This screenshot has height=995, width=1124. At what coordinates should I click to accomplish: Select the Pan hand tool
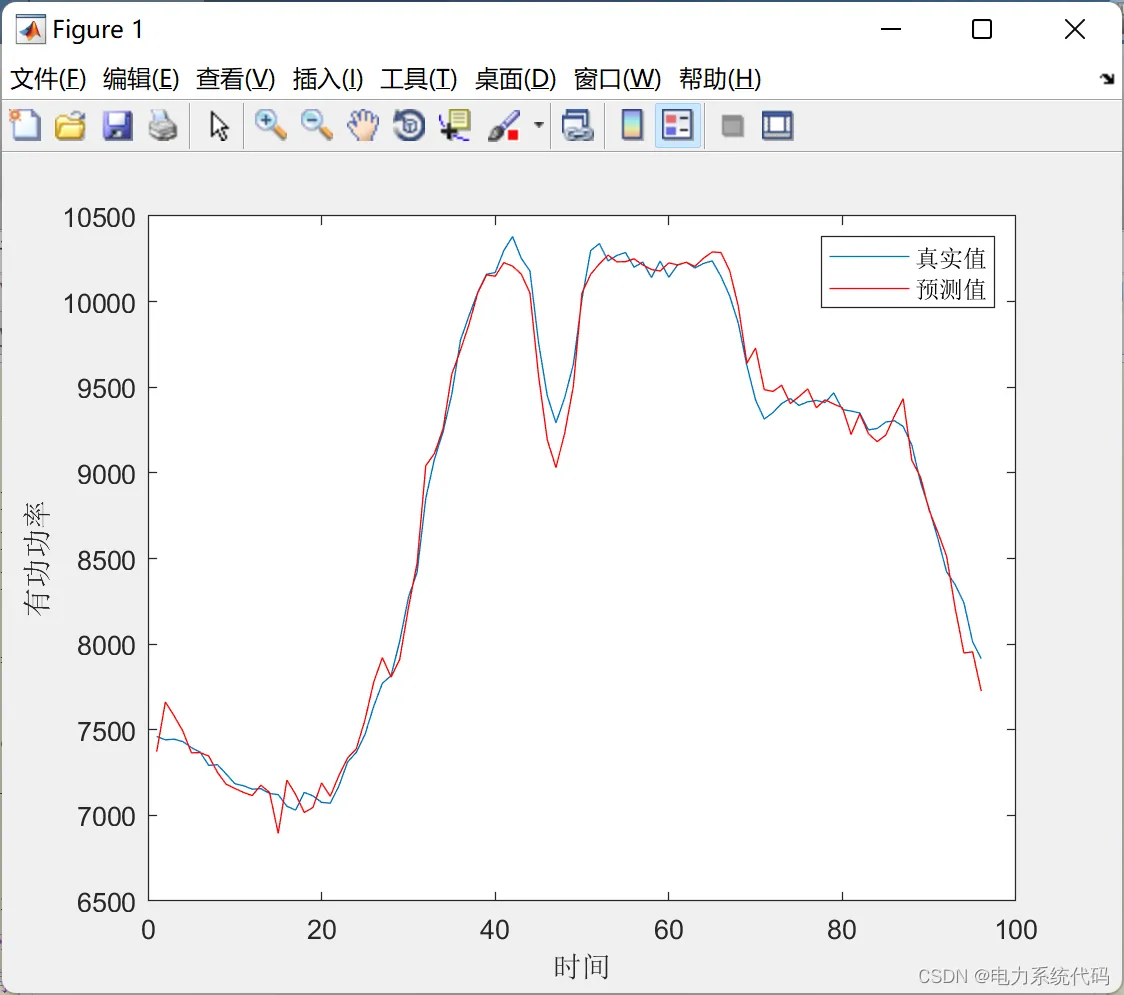tap(363, 125)
